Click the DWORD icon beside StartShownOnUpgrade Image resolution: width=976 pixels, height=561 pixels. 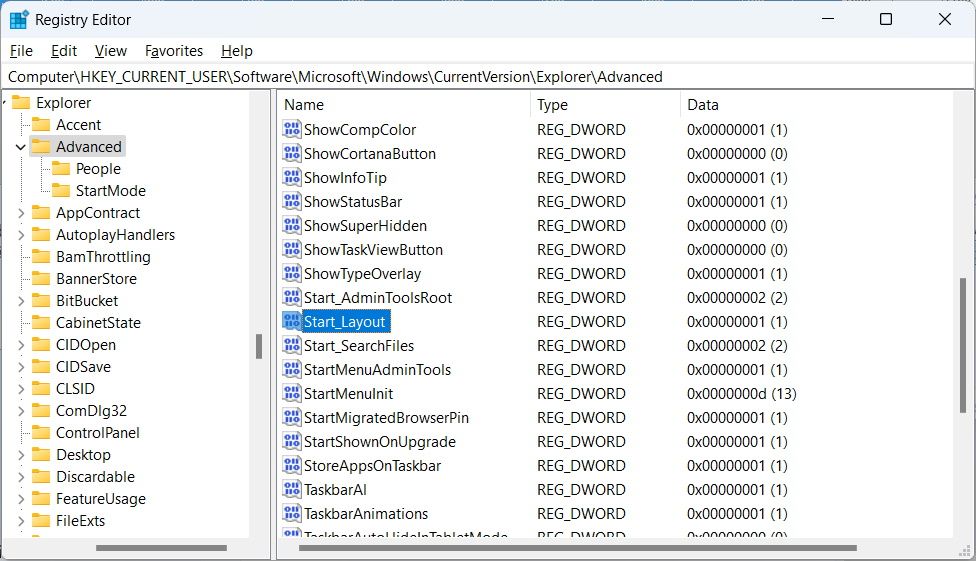point(291,441)
